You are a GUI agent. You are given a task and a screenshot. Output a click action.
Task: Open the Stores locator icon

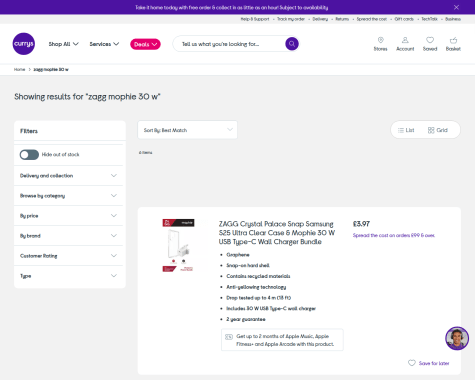pos(380,44)
